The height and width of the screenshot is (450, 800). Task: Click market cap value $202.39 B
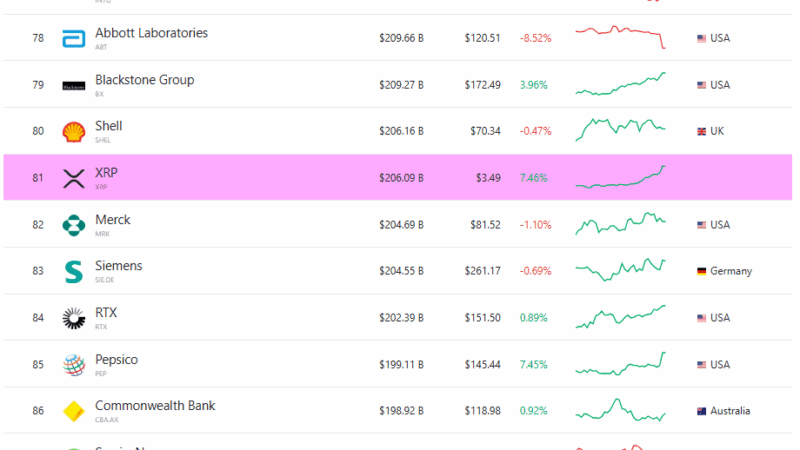[x=401, y=318]
